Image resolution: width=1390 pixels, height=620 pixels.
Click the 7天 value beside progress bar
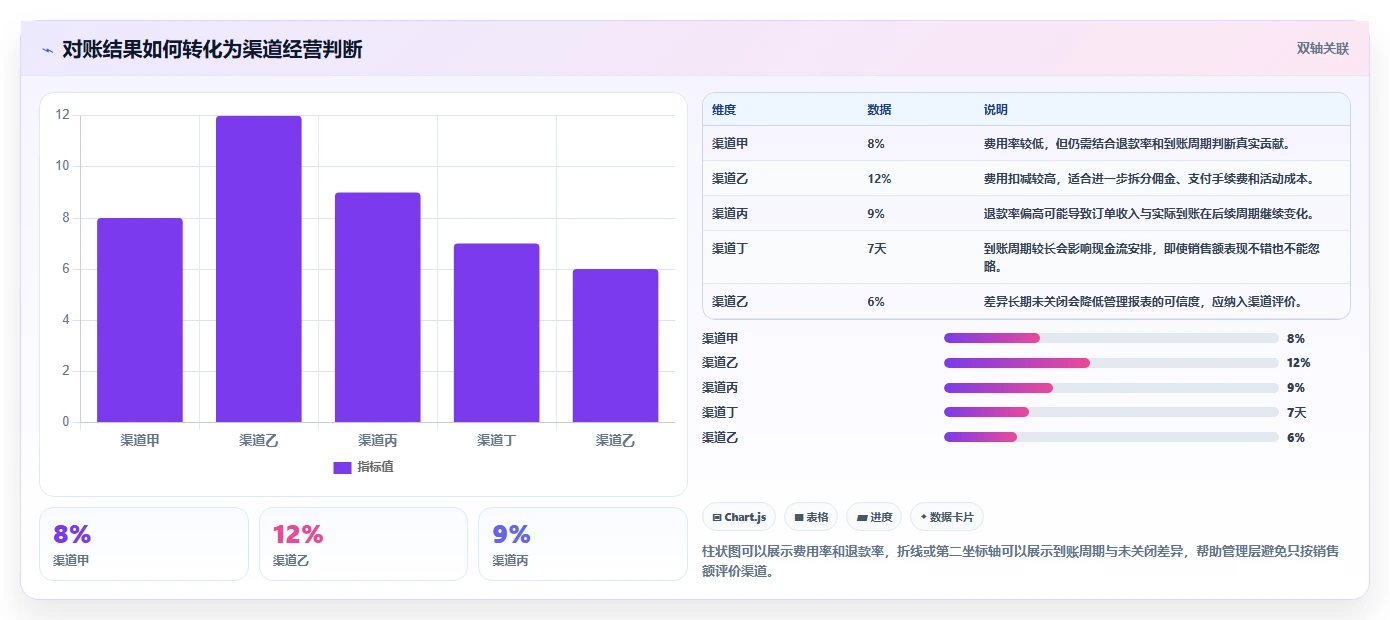point(1297,412)
